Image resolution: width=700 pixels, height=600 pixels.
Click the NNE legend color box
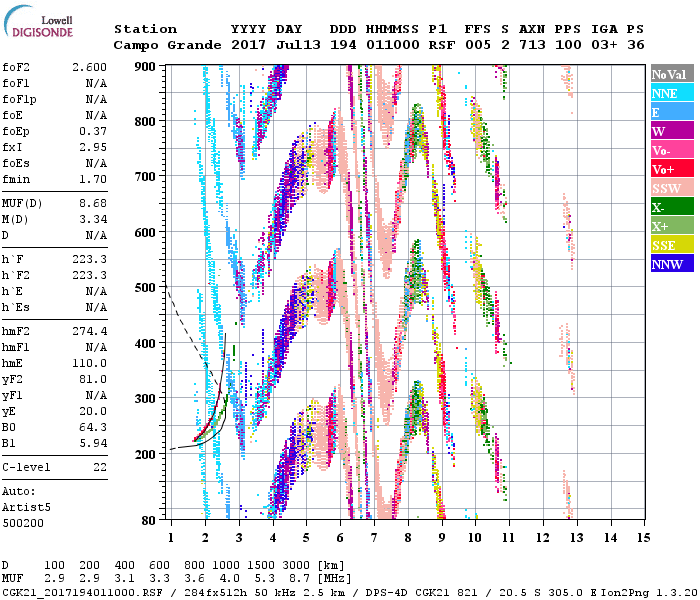(670, 93)
